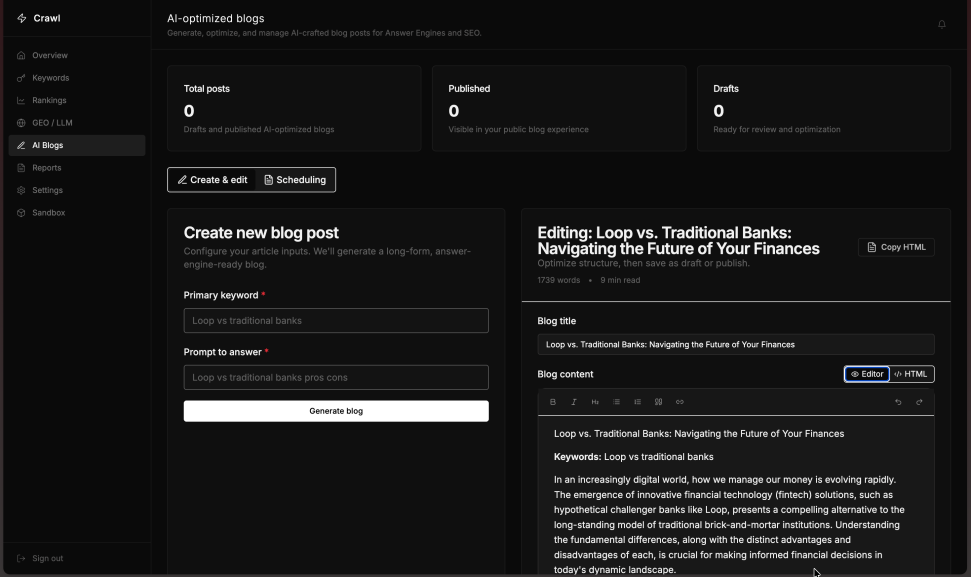Click the Settings gear icon
This screenshot has height=577, width=971.
[x=21, y=190]
